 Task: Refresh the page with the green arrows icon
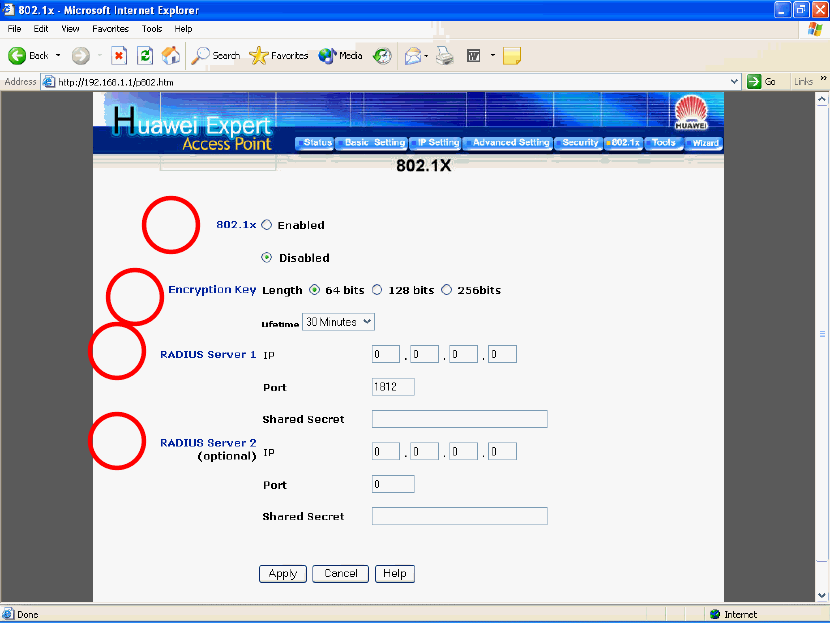click(145, 56)
